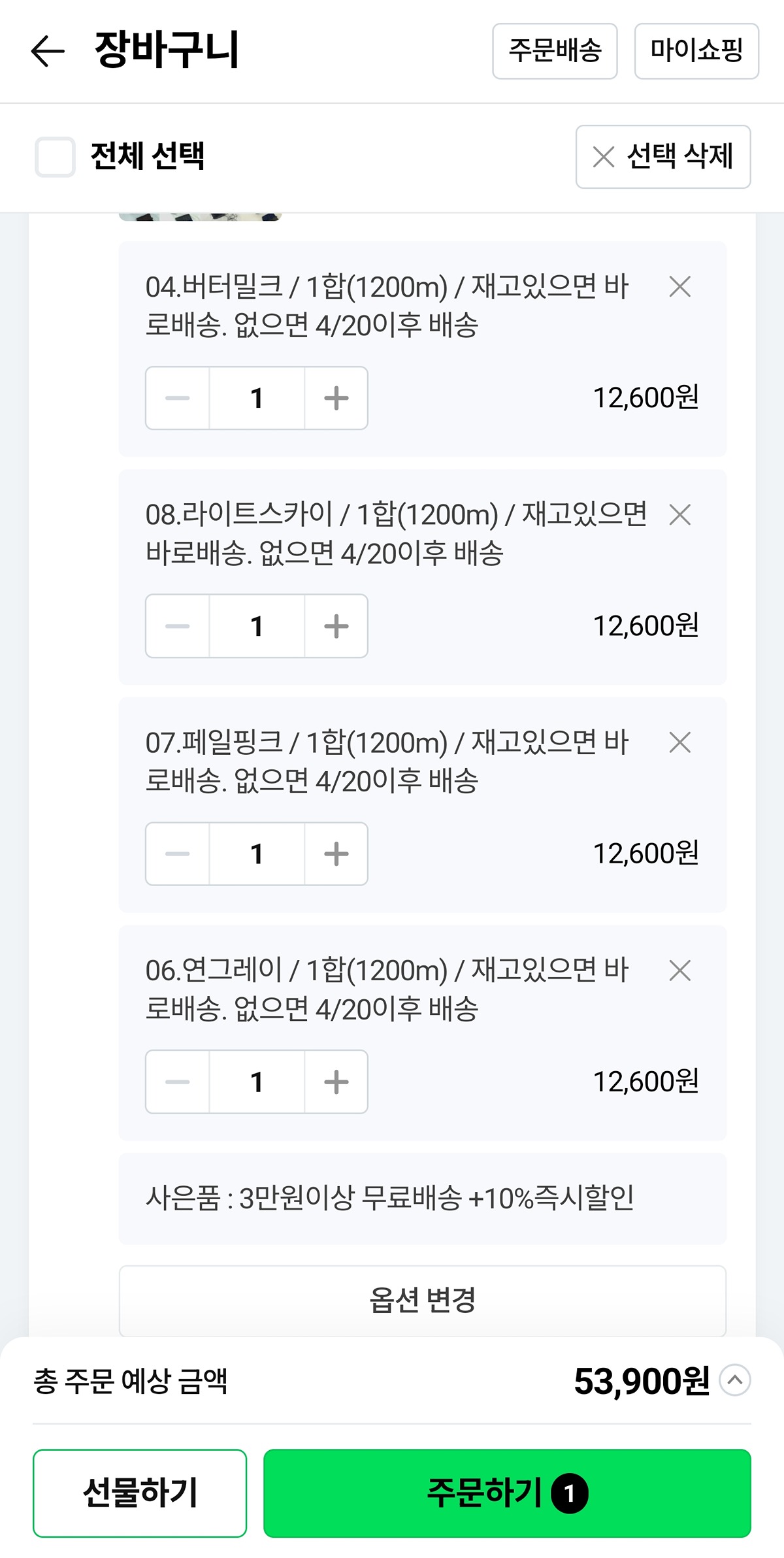Click the 옵션 변경 button

pos(423,1301)
